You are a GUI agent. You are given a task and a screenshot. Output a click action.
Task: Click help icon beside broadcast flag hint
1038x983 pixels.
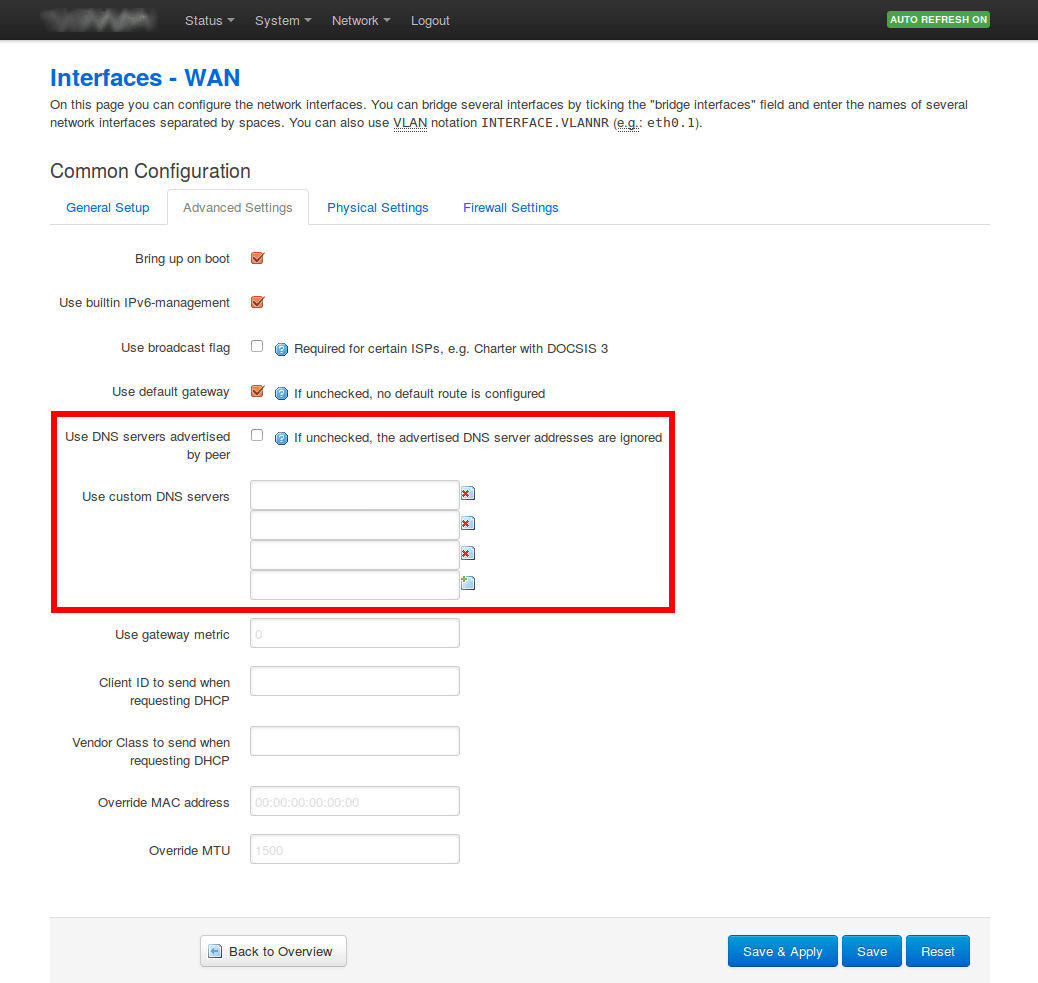point(281,349)
